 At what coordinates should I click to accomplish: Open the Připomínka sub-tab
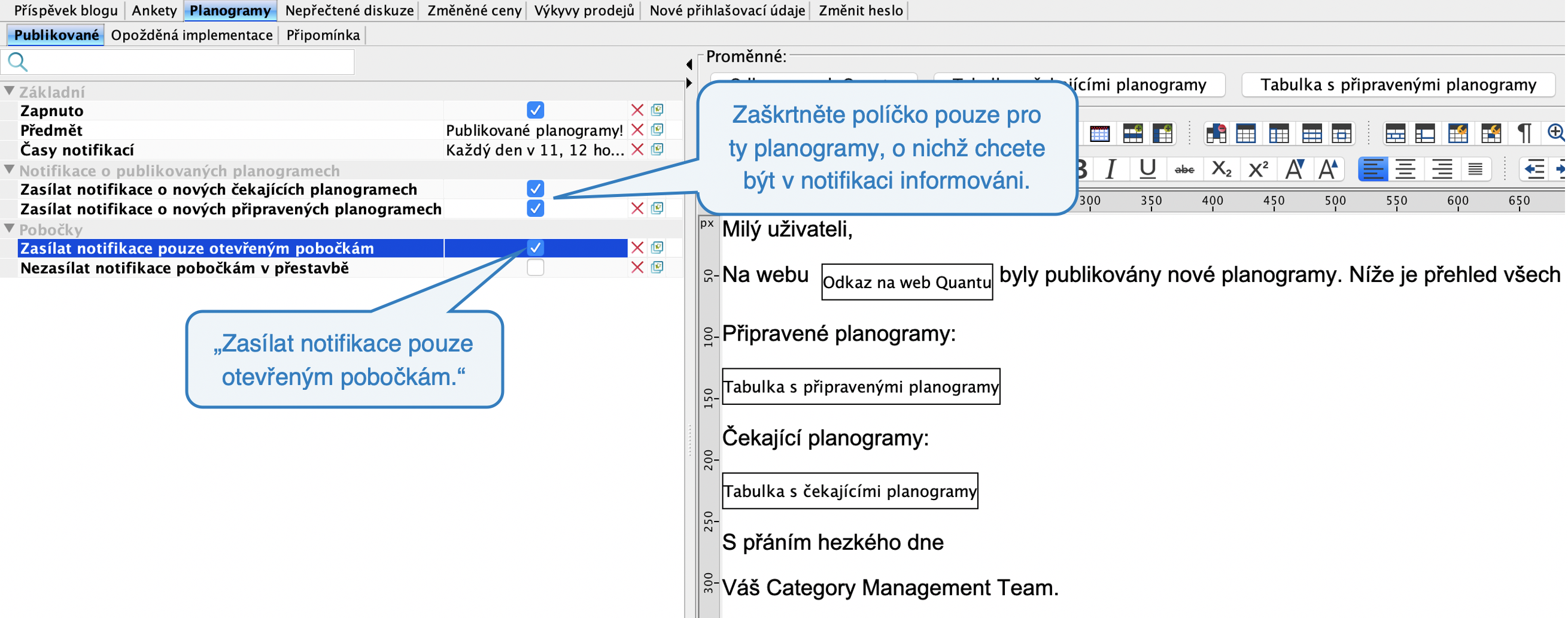pyautogui.click(x=324, y=35)
